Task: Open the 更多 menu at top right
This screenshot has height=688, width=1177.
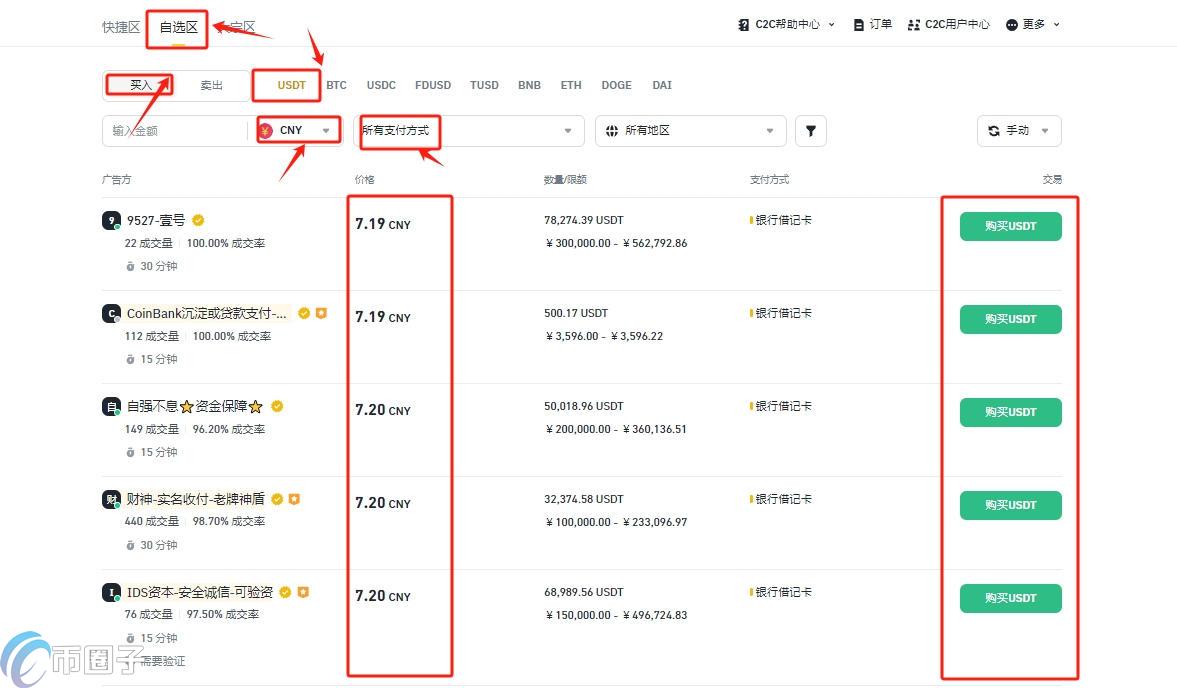Action: (1033, 24)
